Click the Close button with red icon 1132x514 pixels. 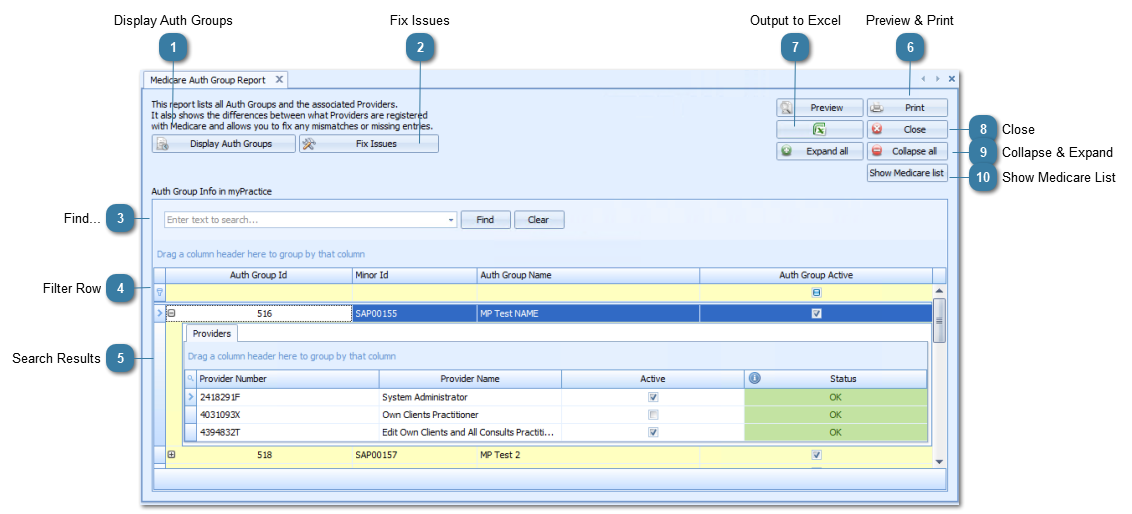click(907, 130)
